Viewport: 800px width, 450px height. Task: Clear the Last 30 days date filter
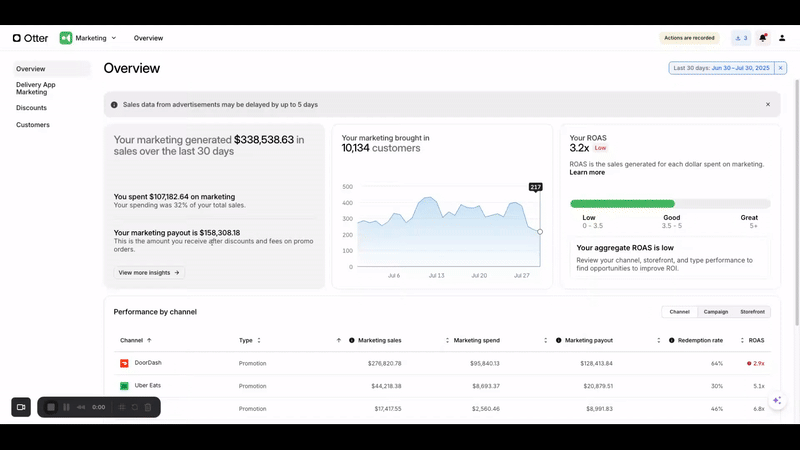(x=781, y=68)
